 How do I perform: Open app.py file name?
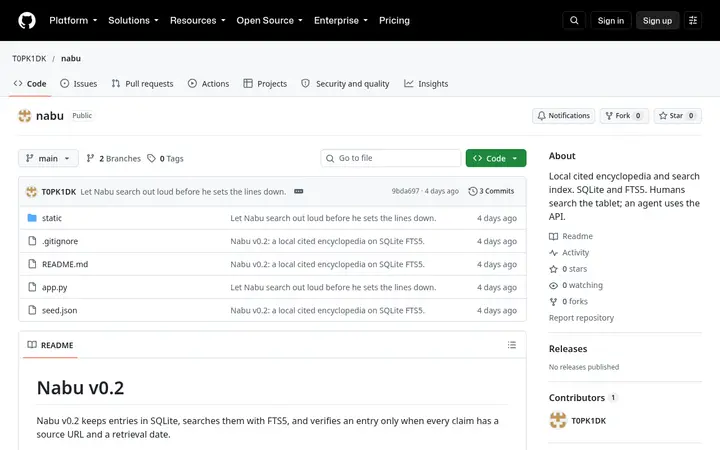click(55, 287)
